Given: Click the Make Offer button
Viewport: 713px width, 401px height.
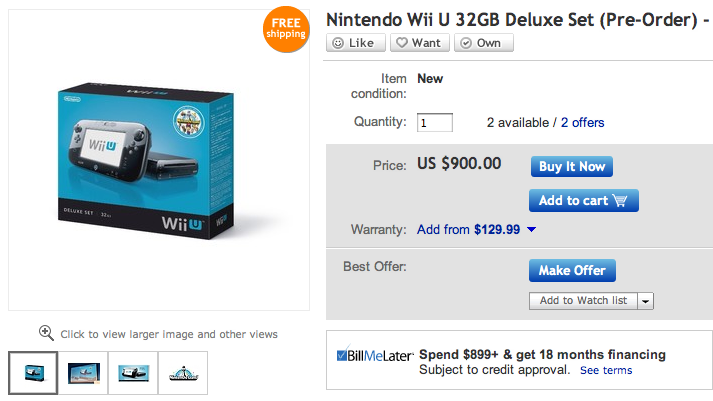Looking at the screenshot, I should tap(572, 270).
